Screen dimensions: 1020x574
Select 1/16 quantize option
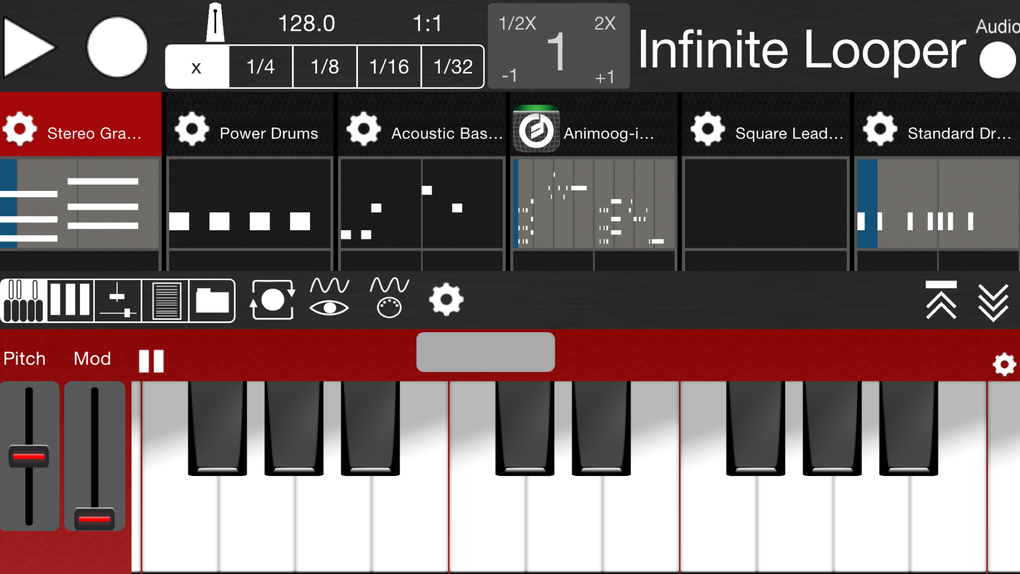click(389, 67)
